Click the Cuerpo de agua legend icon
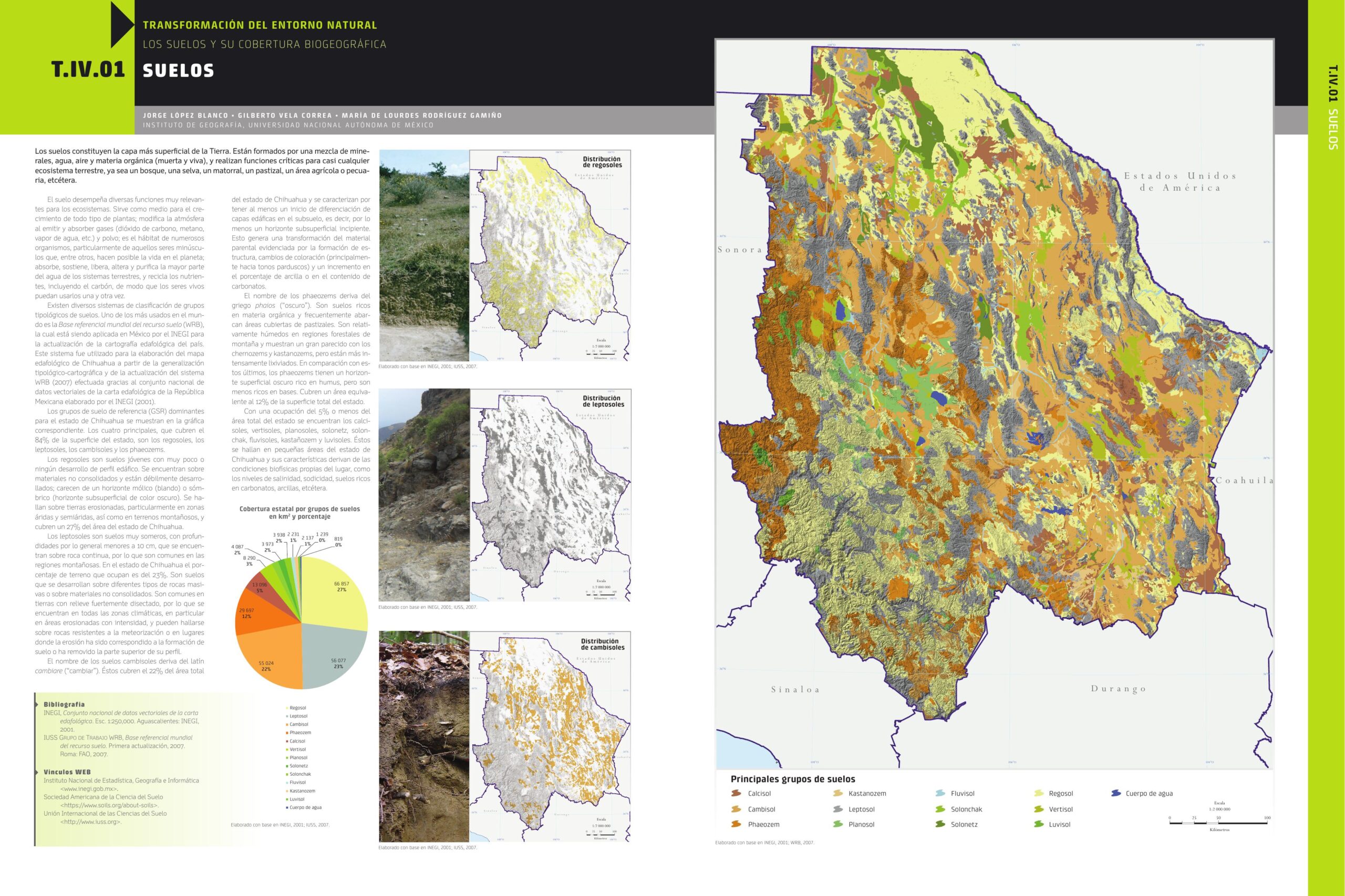The width and height of the screenshot is (1345, 896). tap(1115, 793)
